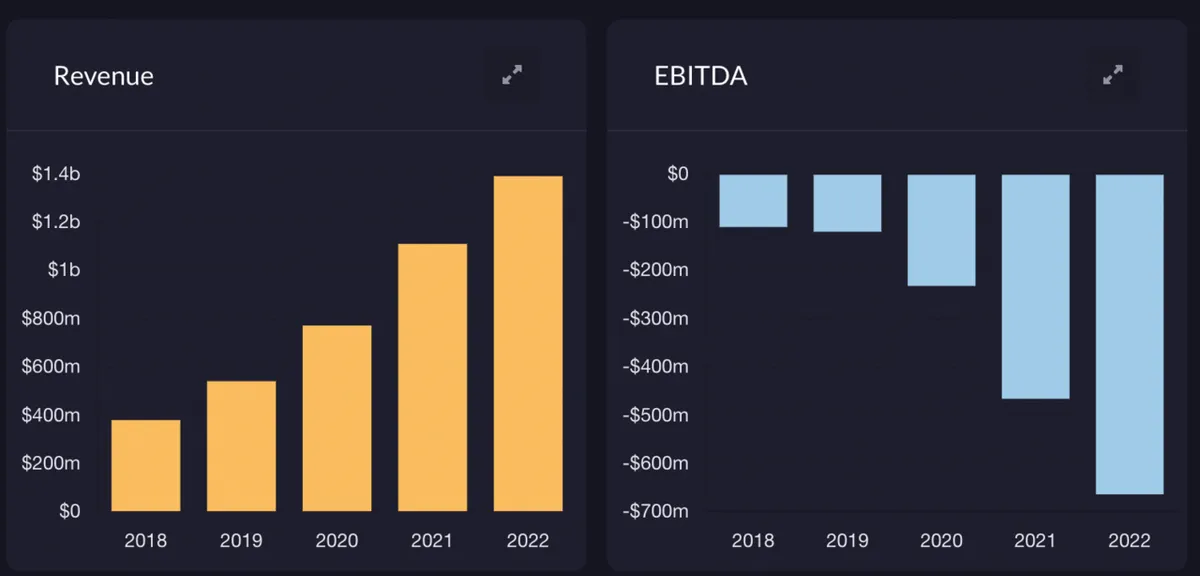Click the 2018 Revenue bar
The height and width of the screenshot is (576, 1200).
(x=146, y=465)
